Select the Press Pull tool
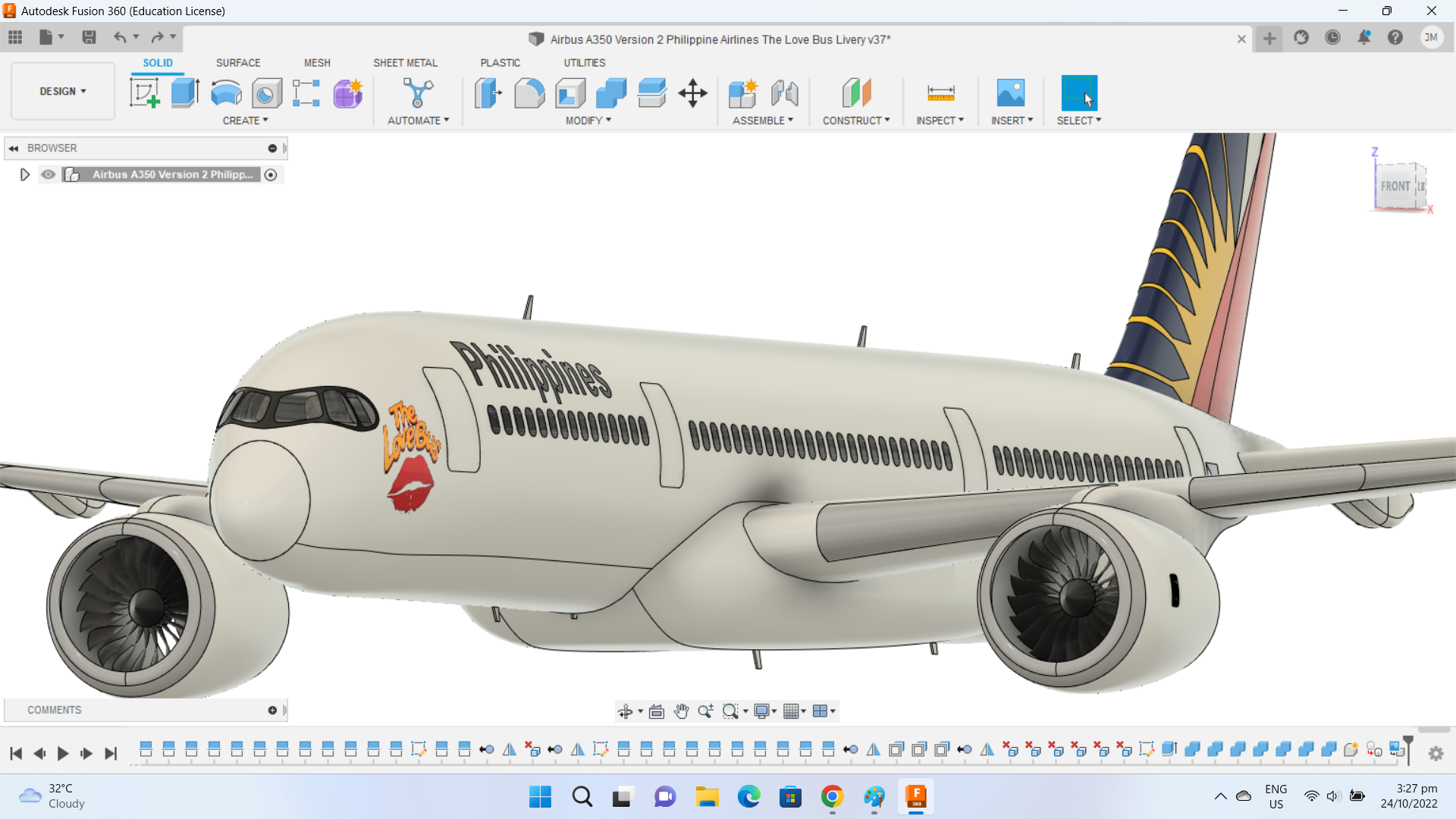The height and width of the screenshot is (819, 1456). [488, 93]
